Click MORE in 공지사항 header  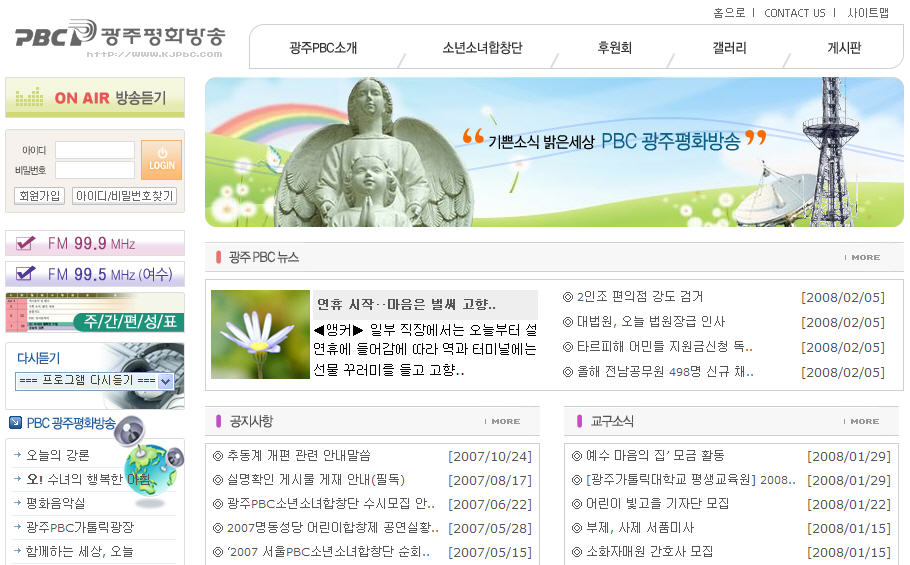click(505, 422)
